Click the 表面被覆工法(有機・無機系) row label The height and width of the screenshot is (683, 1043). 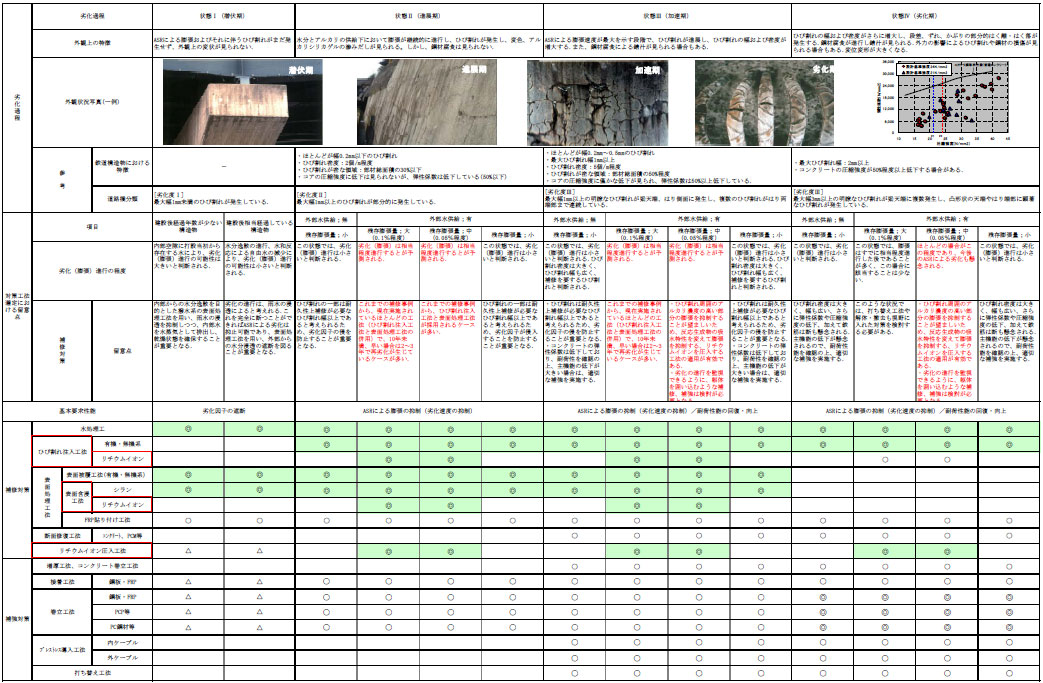[x=105, y=475]
